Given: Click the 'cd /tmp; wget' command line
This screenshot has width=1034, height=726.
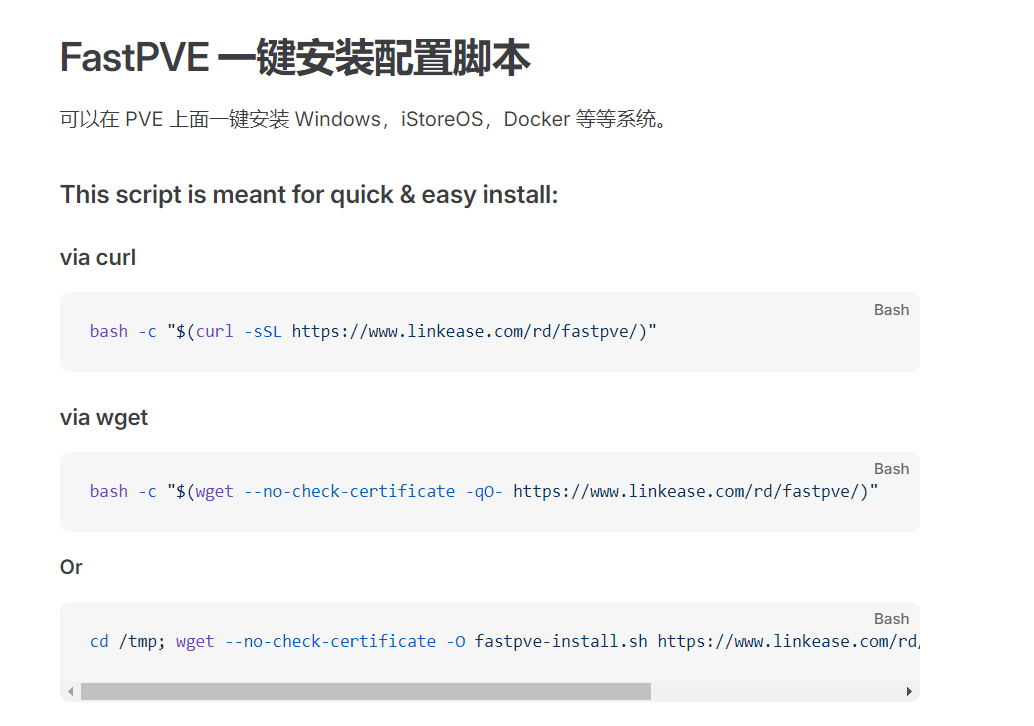Looking at the screenshot, I should [504, 641].
